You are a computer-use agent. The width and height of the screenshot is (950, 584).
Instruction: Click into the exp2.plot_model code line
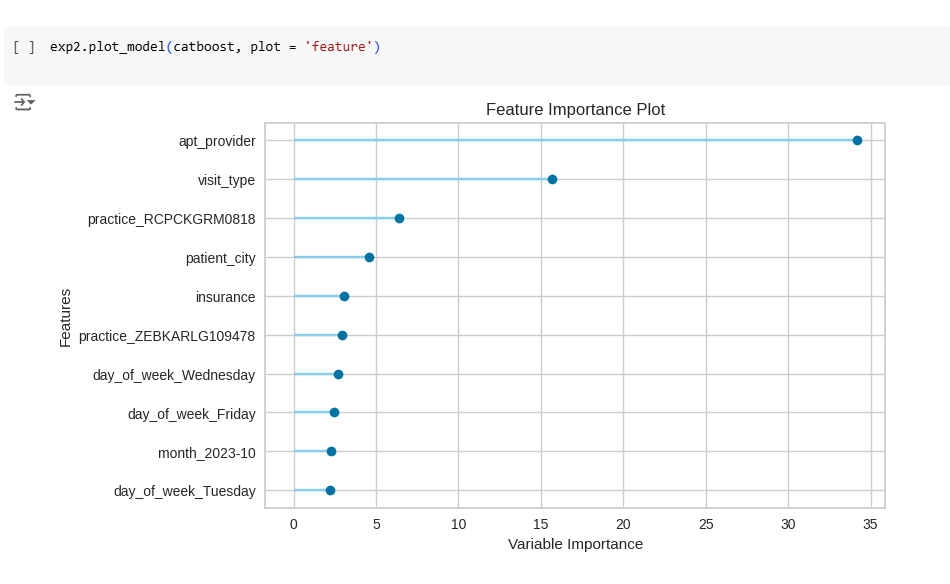(x=214, y=47)
